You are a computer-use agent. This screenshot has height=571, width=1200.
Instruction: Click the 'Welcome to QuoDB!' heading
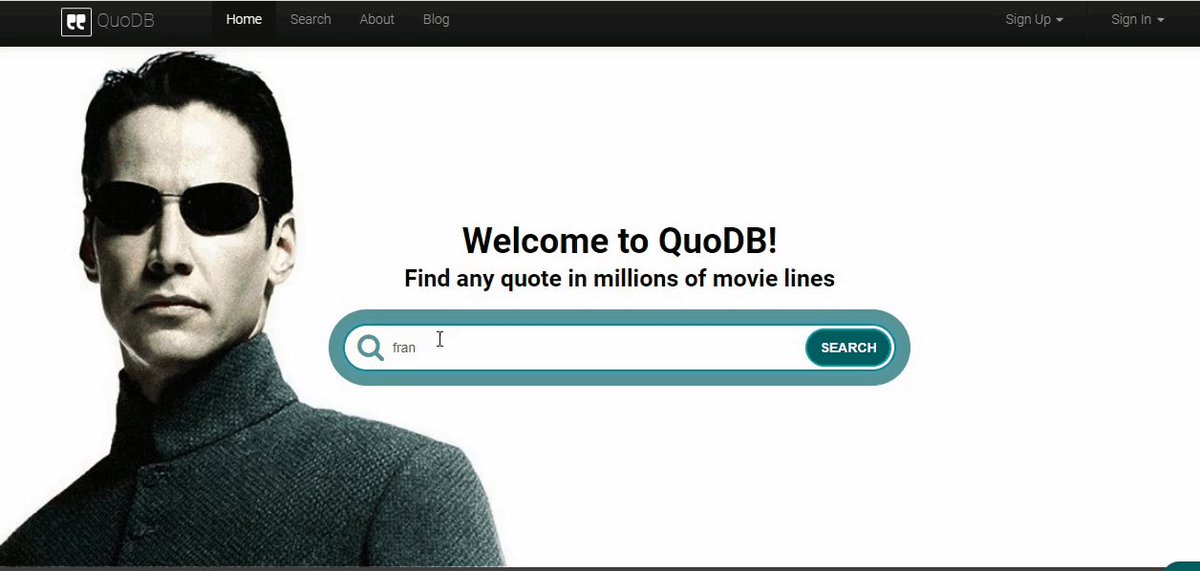(619, 241)
